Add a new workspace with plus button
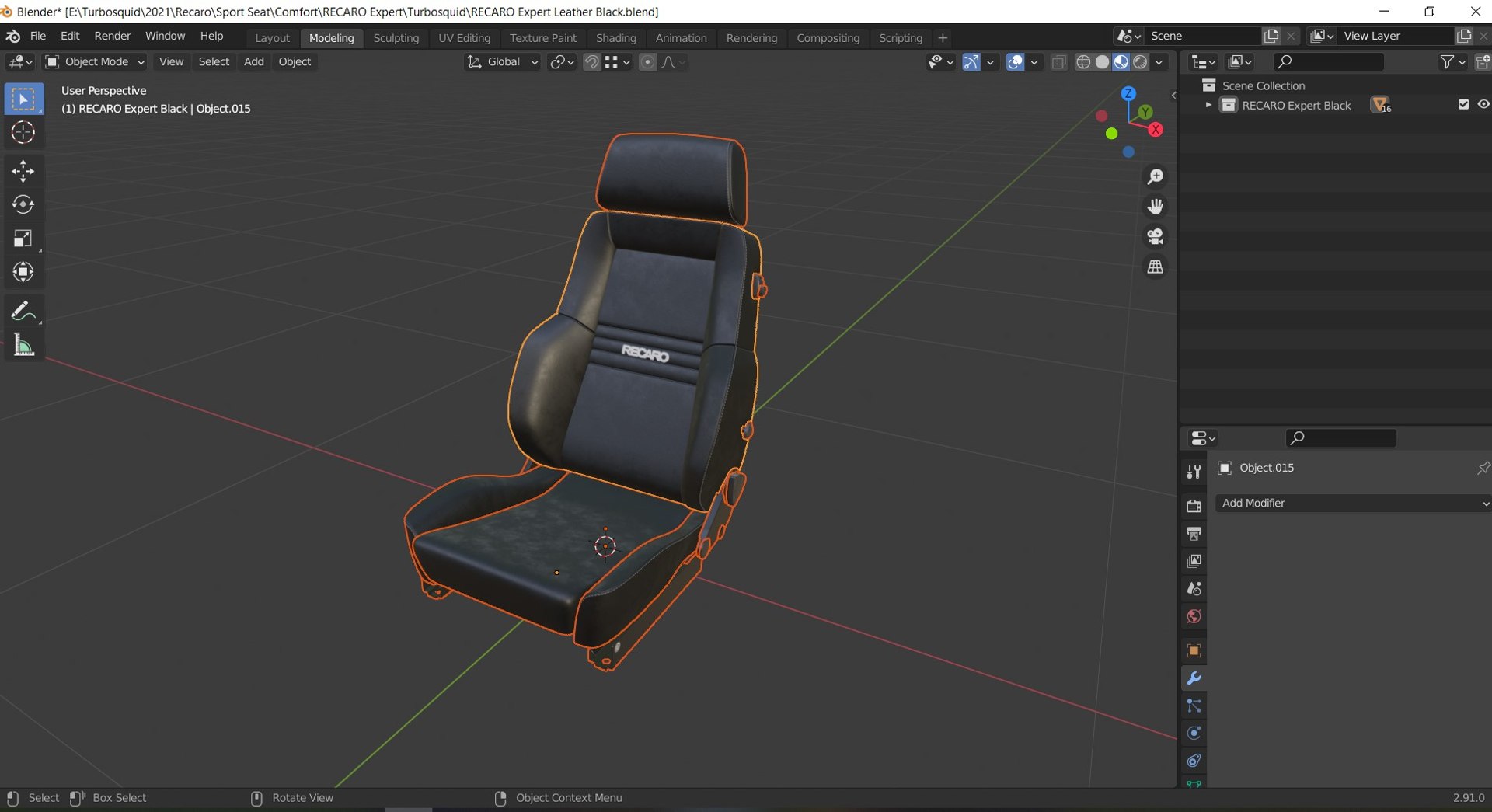The image size is (1492, 812). (943, 38)
